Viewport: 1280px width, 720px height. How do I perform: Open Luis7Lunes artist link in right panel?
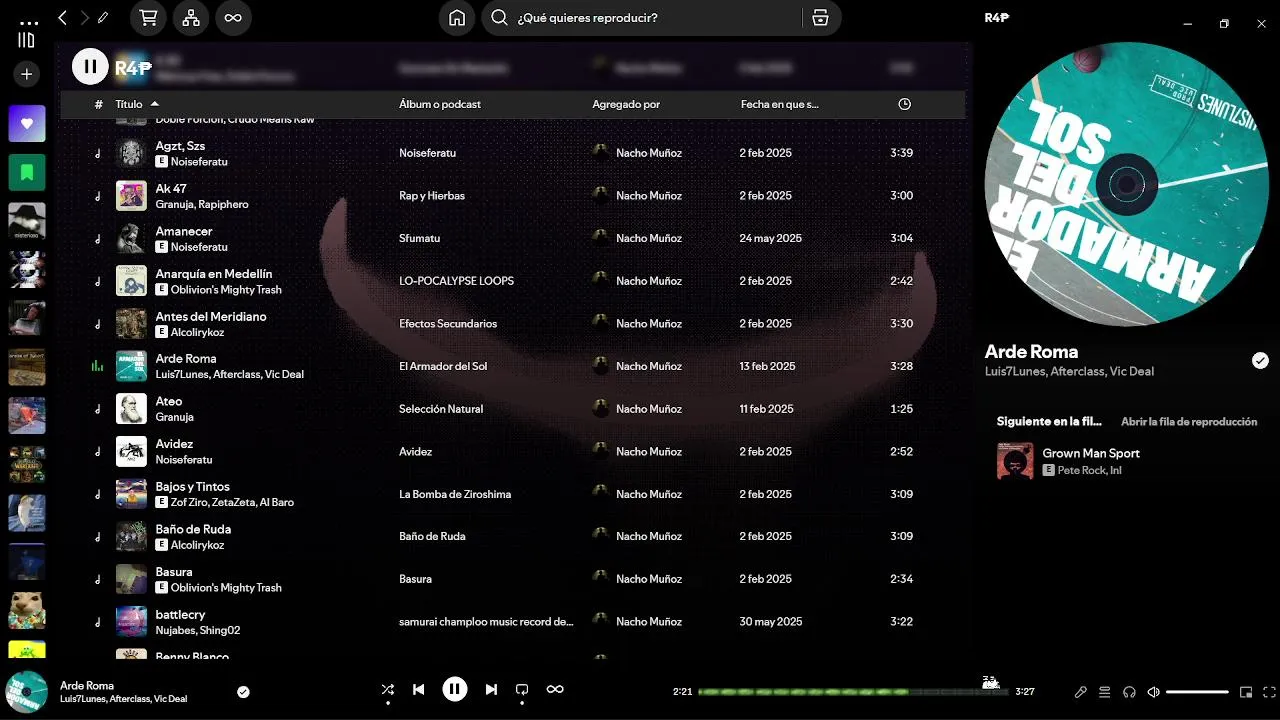click(x=1015, y=371)
